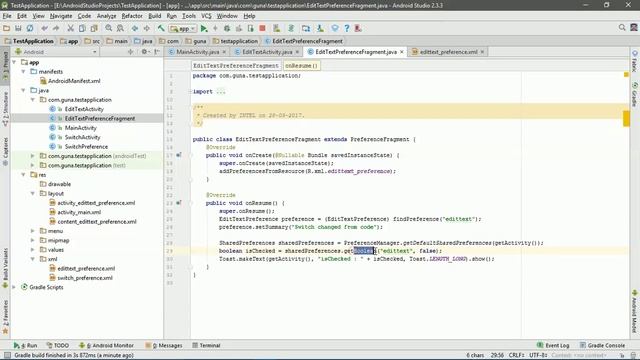The height and width of the screenshot is (360, 640).
Task: Click the import fold marker on line 3
Action: pos(190,91)
